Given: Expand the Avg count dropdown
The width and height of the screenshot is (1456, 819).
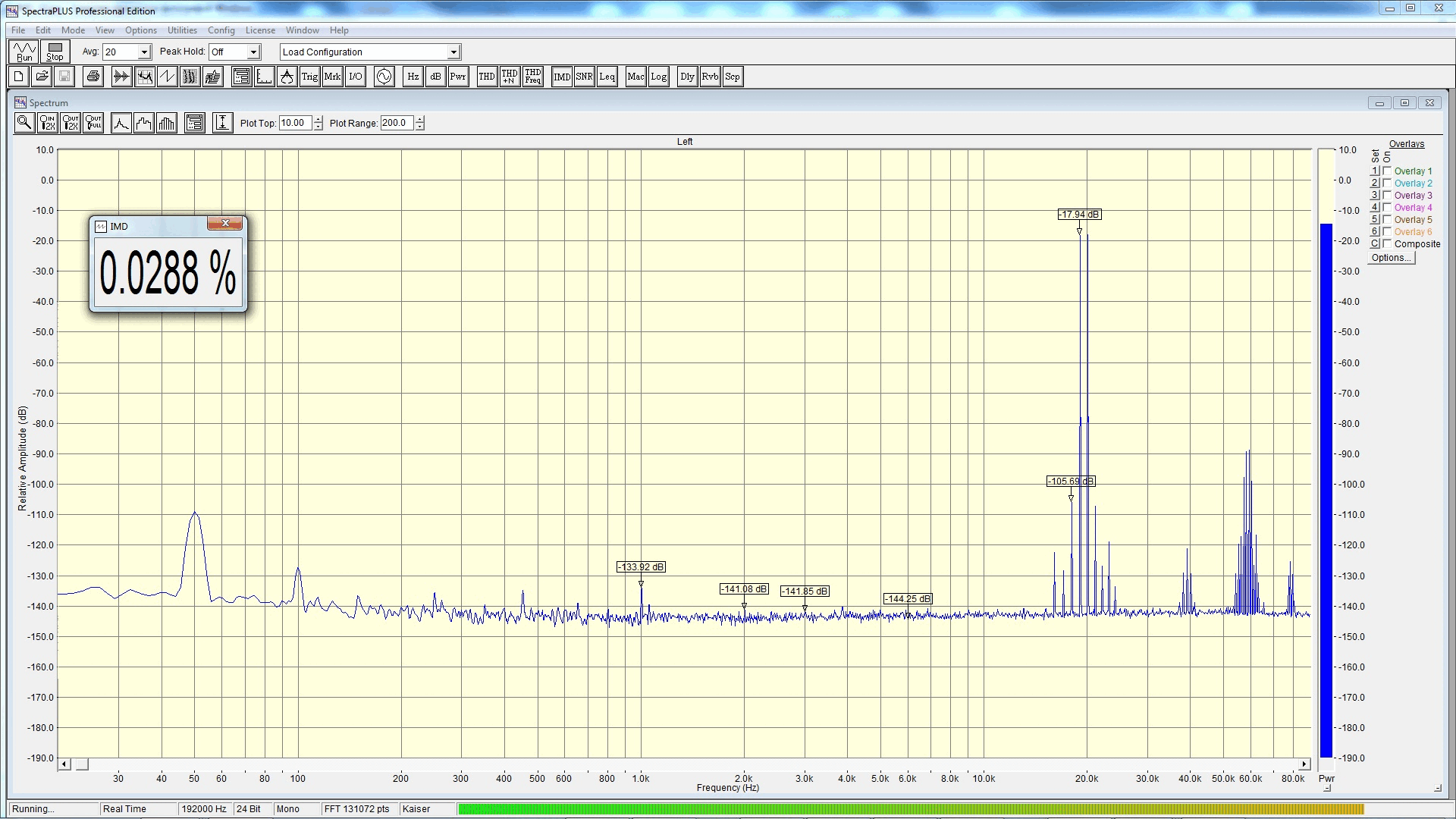Looking at the screenshot, I should click(144, 52).
